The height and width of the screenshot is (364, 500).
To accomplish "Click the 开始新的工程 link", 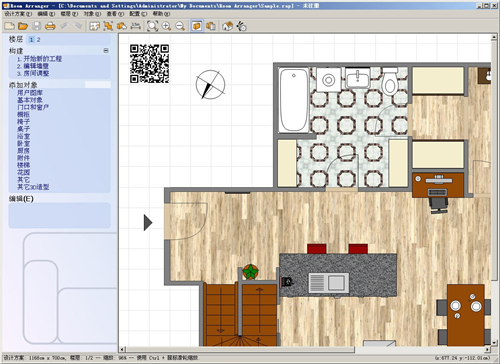I will tap(39, 59).
